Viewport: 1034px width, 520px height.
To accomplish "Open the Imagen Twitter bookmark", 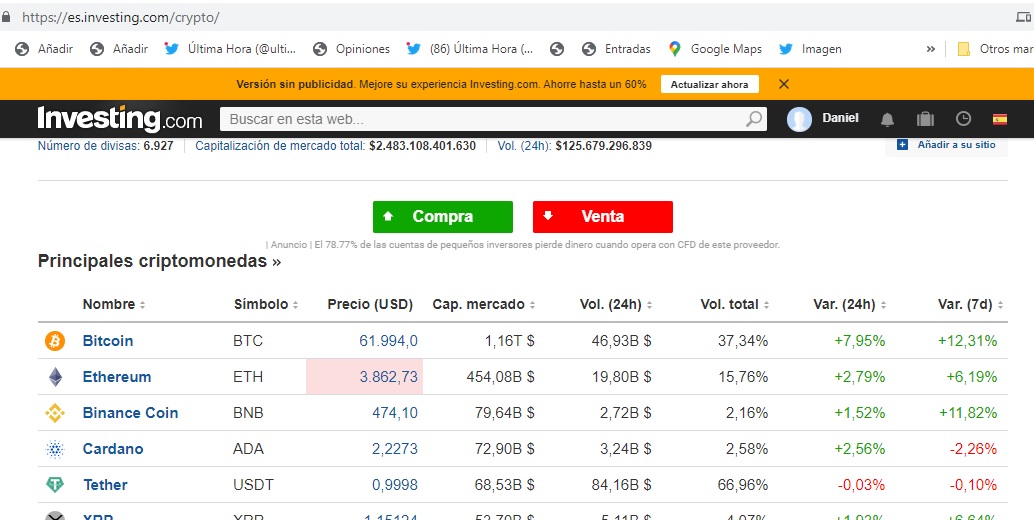I will tap(810, 49).
